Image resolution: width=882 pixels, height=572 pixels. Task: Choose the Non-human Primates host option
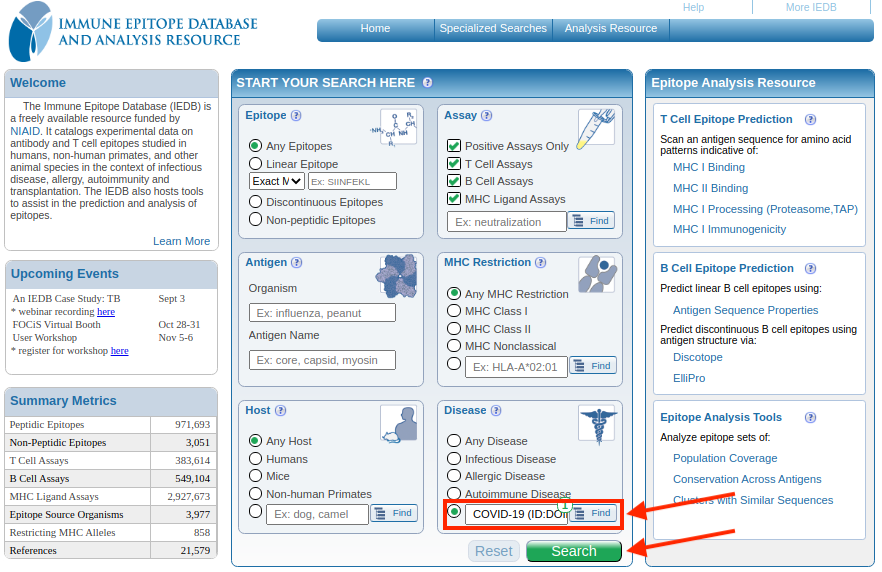point(255,493)
